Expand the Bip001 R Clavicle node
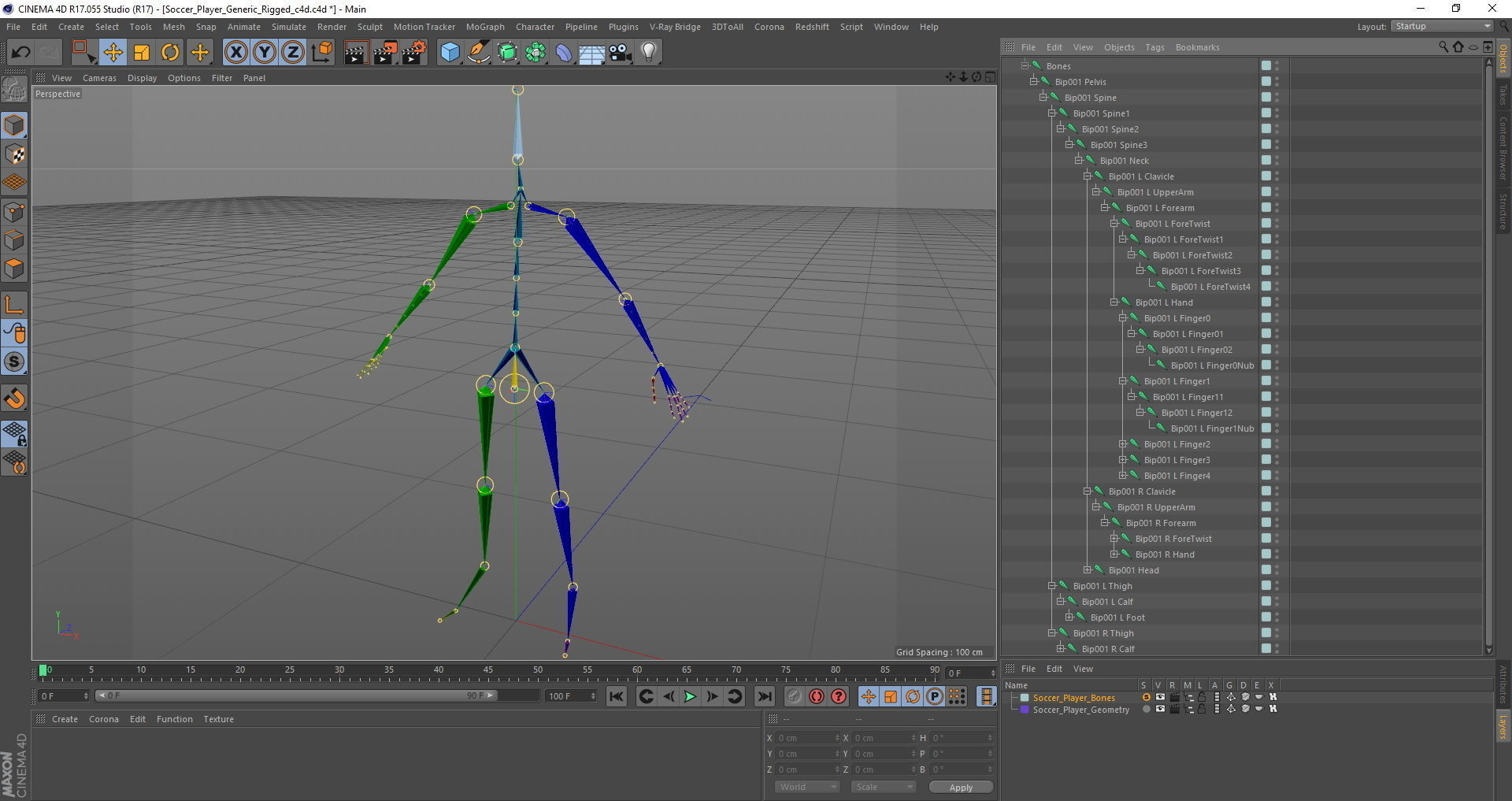 click(1088, 491)
